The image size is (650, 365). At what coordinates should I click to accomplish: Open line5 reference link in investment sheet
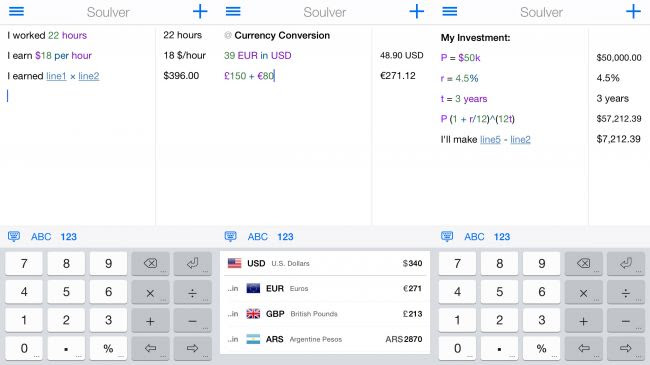[490, 139]
